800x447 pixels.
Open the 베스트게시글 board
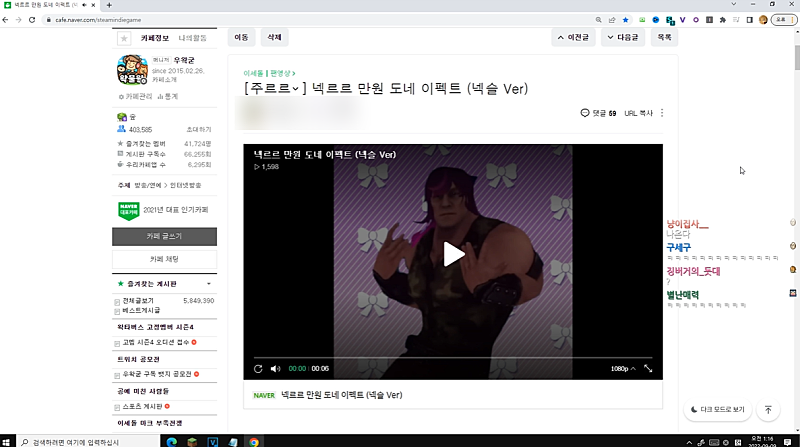(x=141, y=310)
